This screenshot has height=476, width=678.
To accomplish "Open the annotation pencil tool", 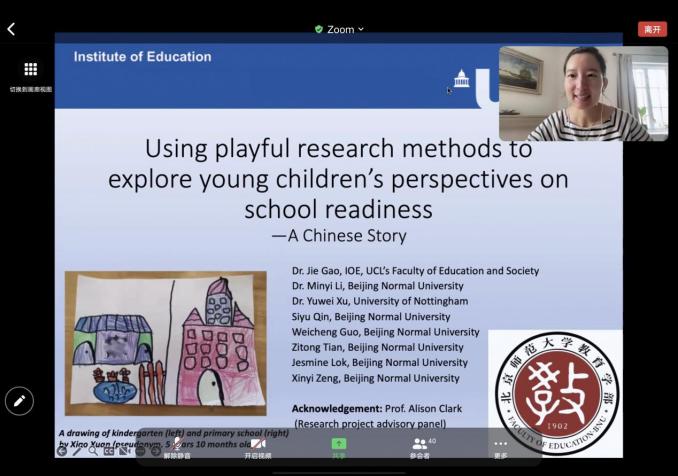I will [x=19, y=401].
